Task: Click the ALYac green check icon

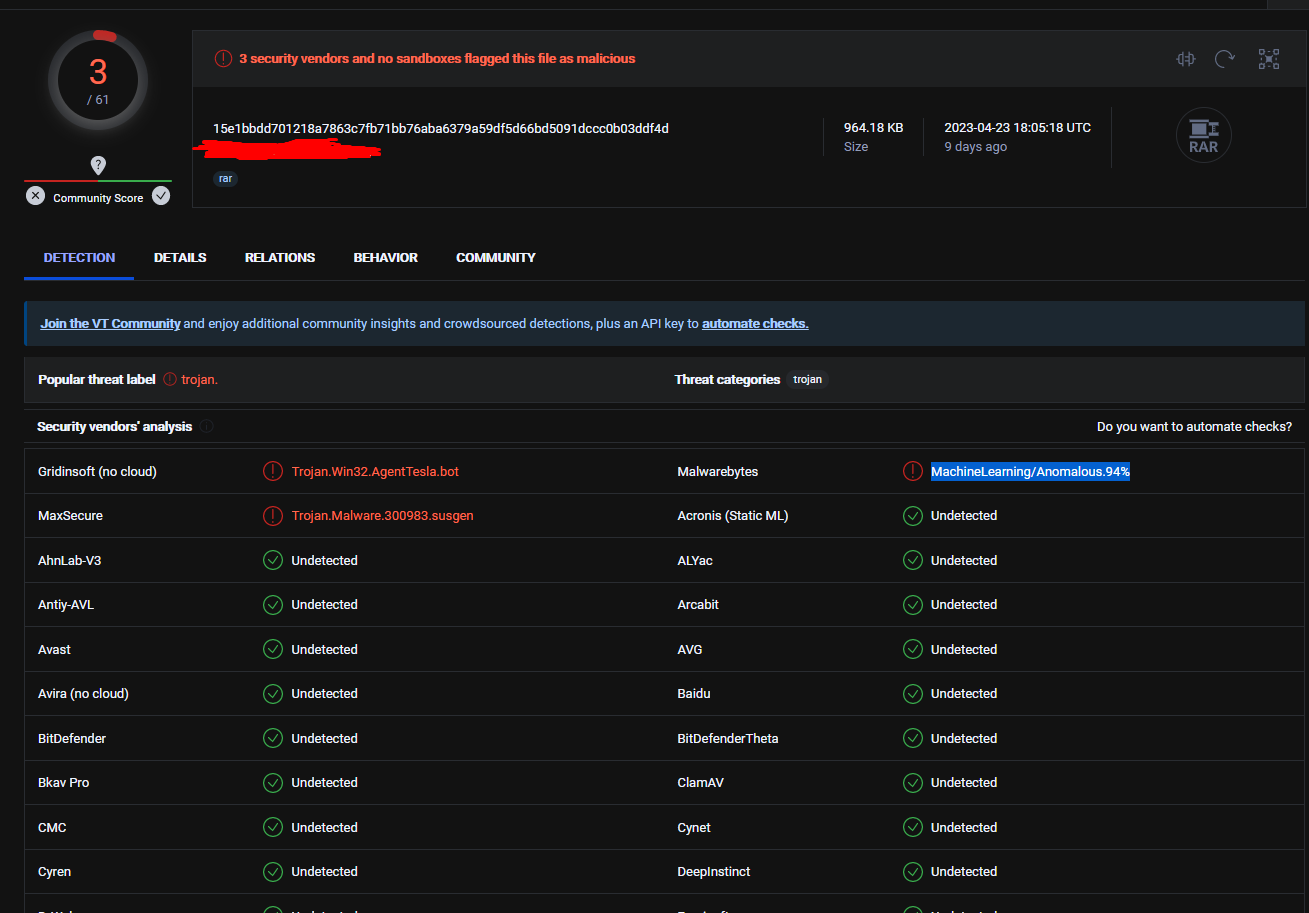Action: pos(913,560)
